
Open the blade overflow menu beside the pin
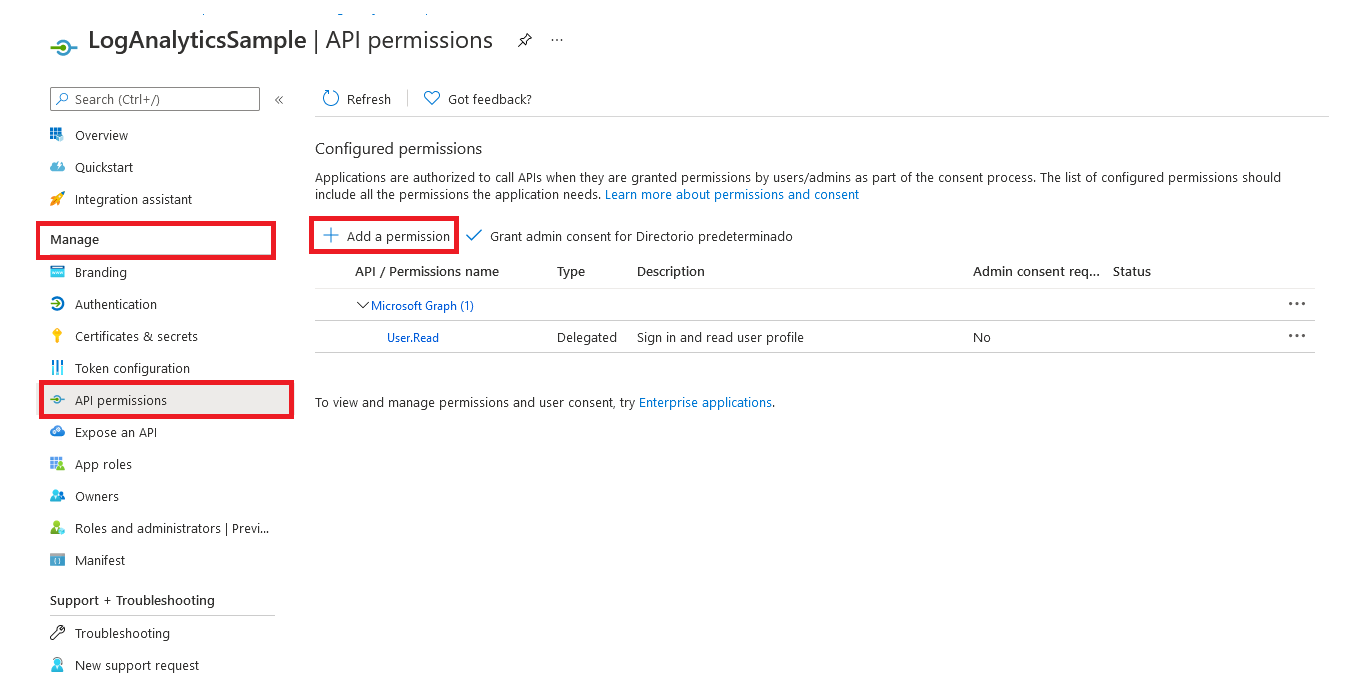click(557, 40)
